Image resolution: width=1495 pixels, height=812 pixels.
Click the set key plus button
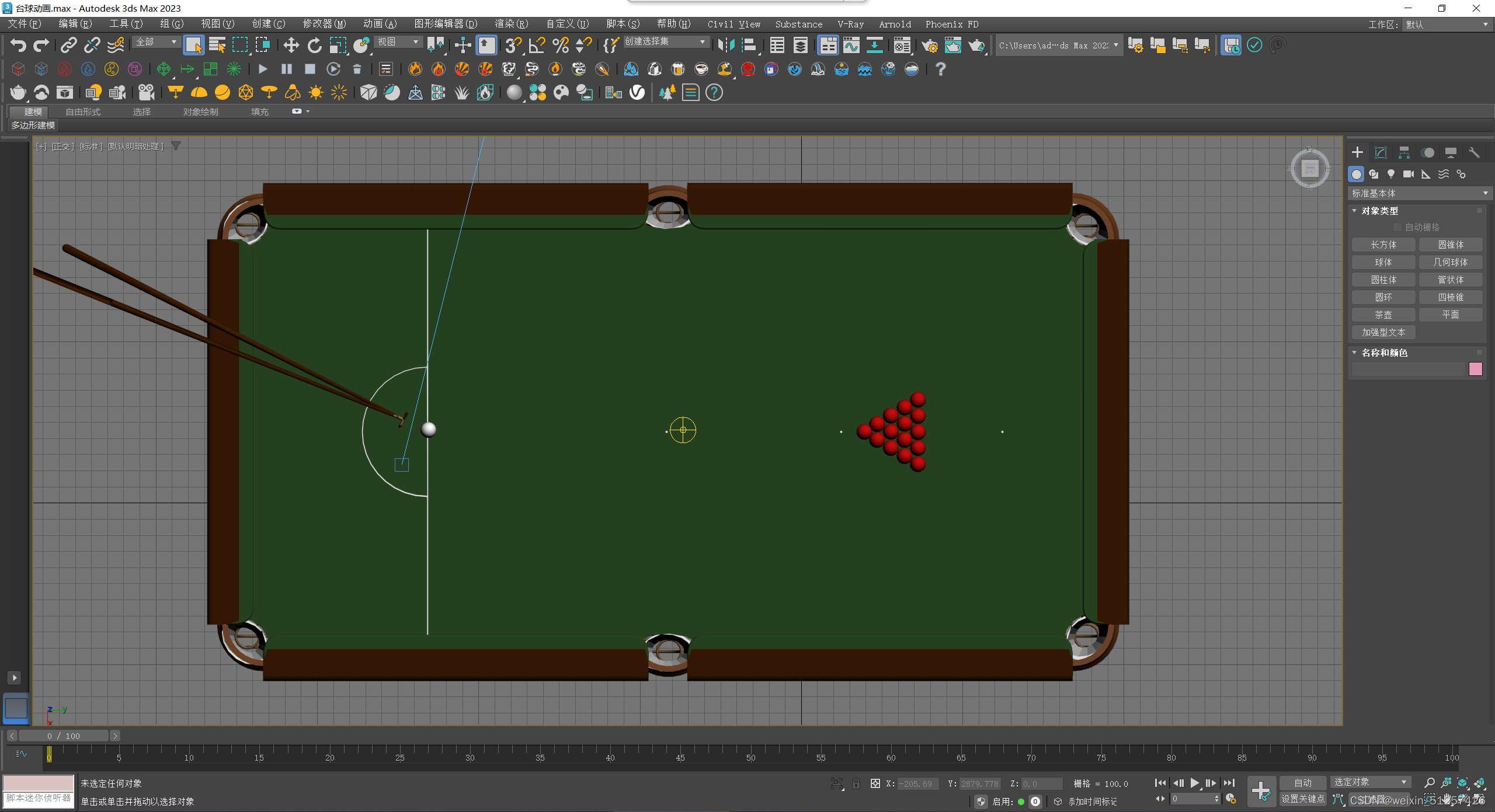(x=1261, y=791)
